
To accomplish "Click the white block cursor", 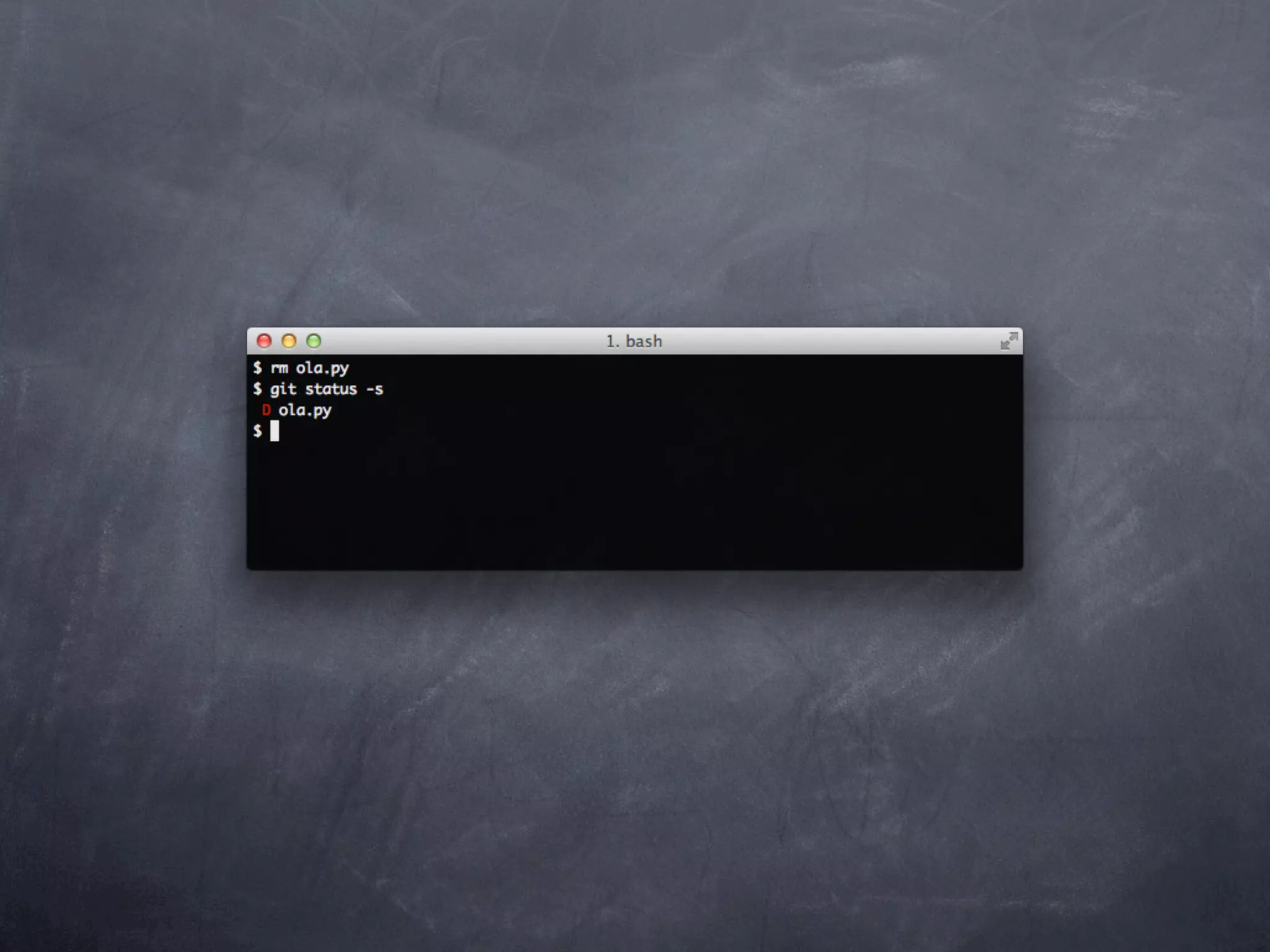I will tap(275, 431).
